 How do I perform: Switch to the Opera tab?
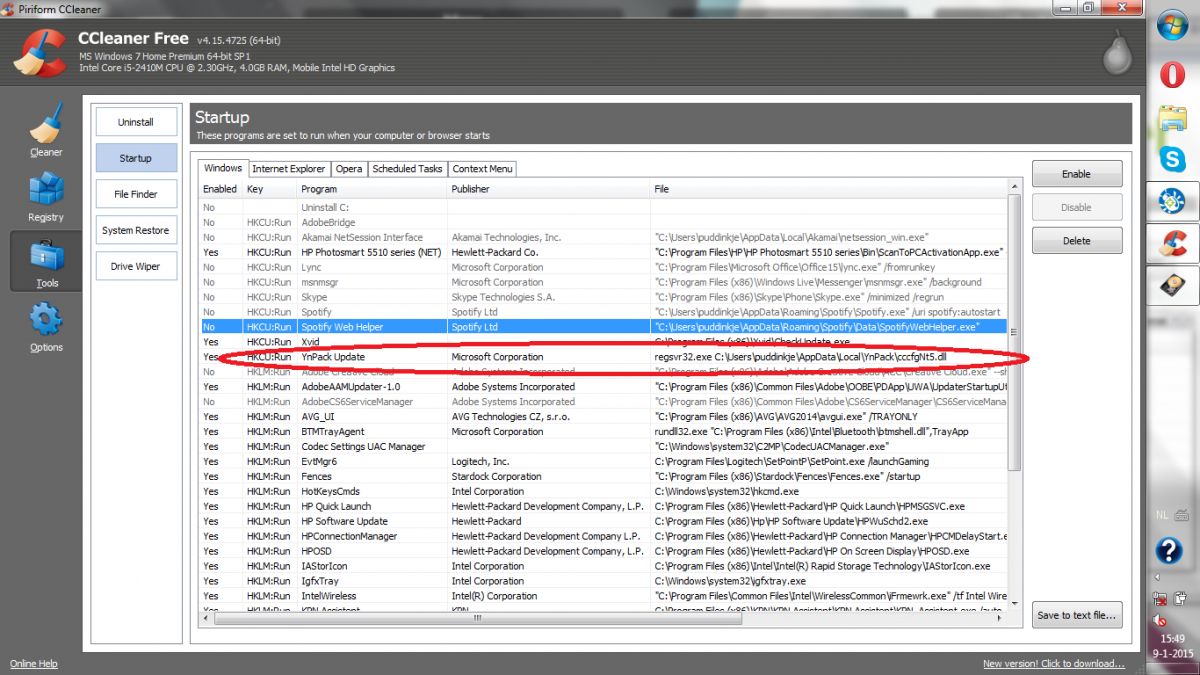pyautogui.click(x=349, y=169)
